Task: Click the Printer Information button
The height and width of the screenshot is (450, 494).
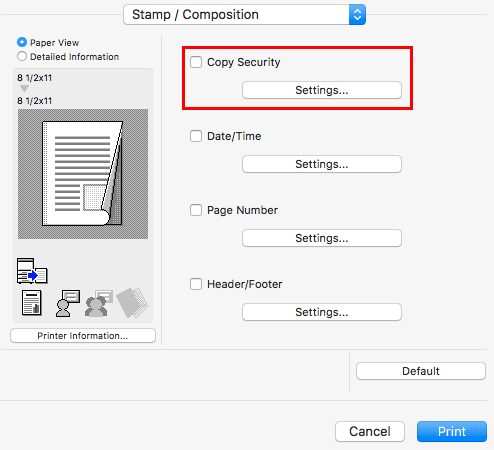Action: coord(83,336)
